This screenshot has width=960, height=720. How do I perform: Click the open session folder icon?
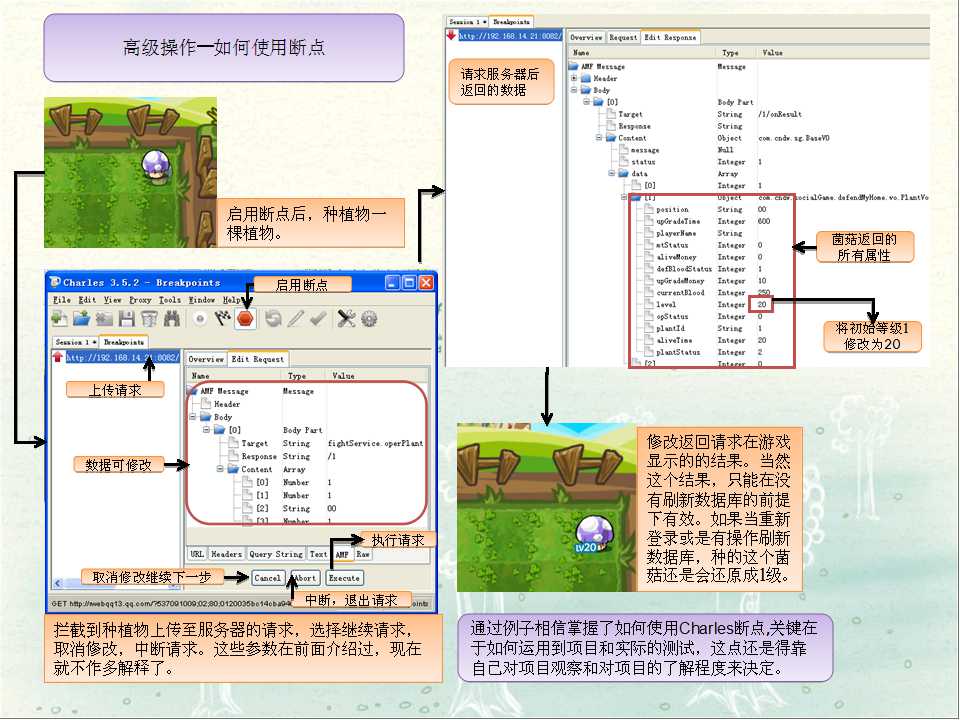point(81,319)
